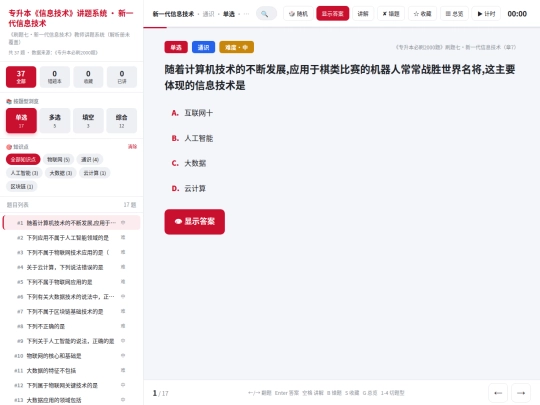Open question #11 大数据的特征不包括
The image size is (540, 405).
72,371
